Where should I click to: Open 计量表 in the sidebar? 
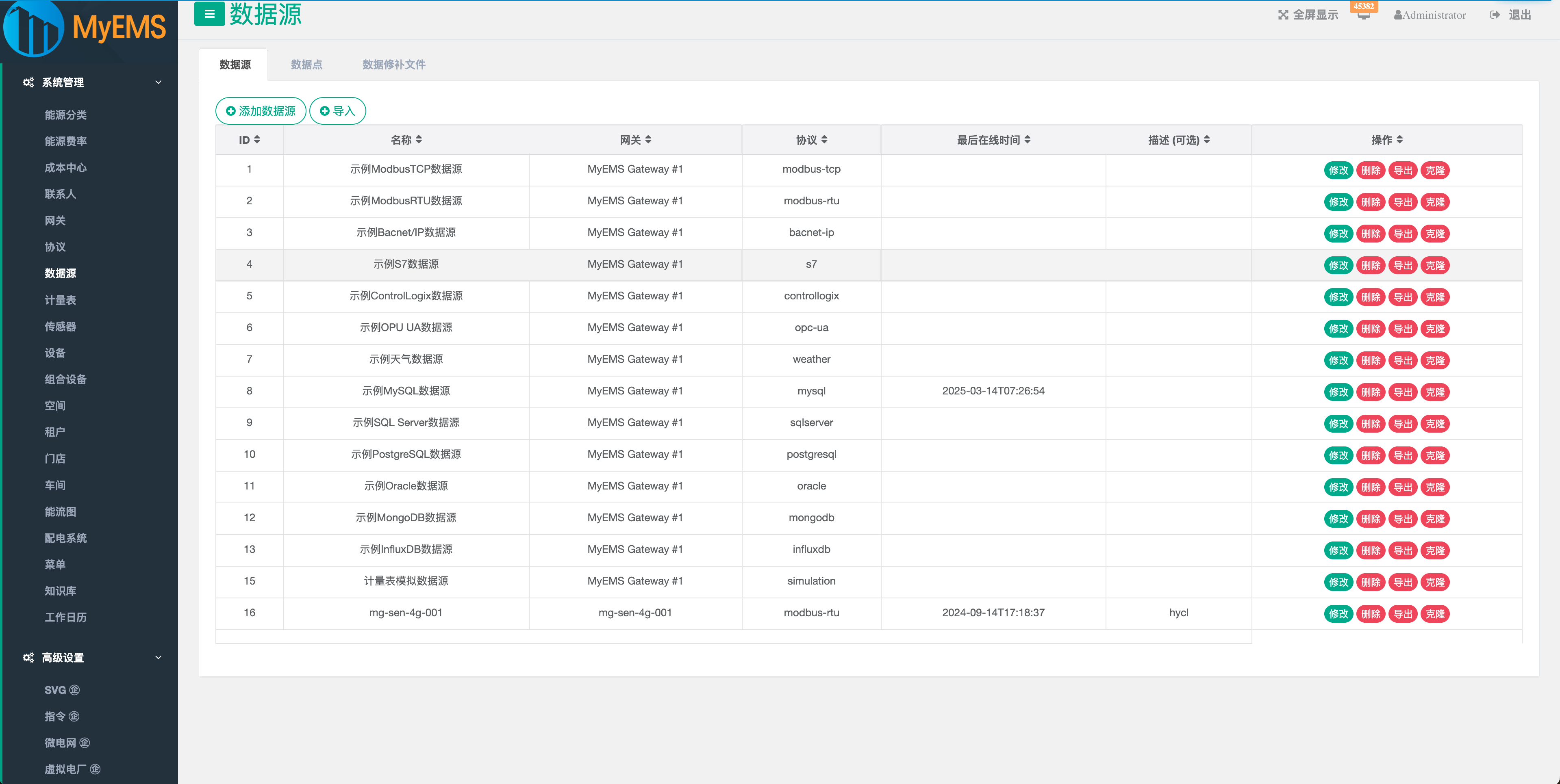coord(60,300)
